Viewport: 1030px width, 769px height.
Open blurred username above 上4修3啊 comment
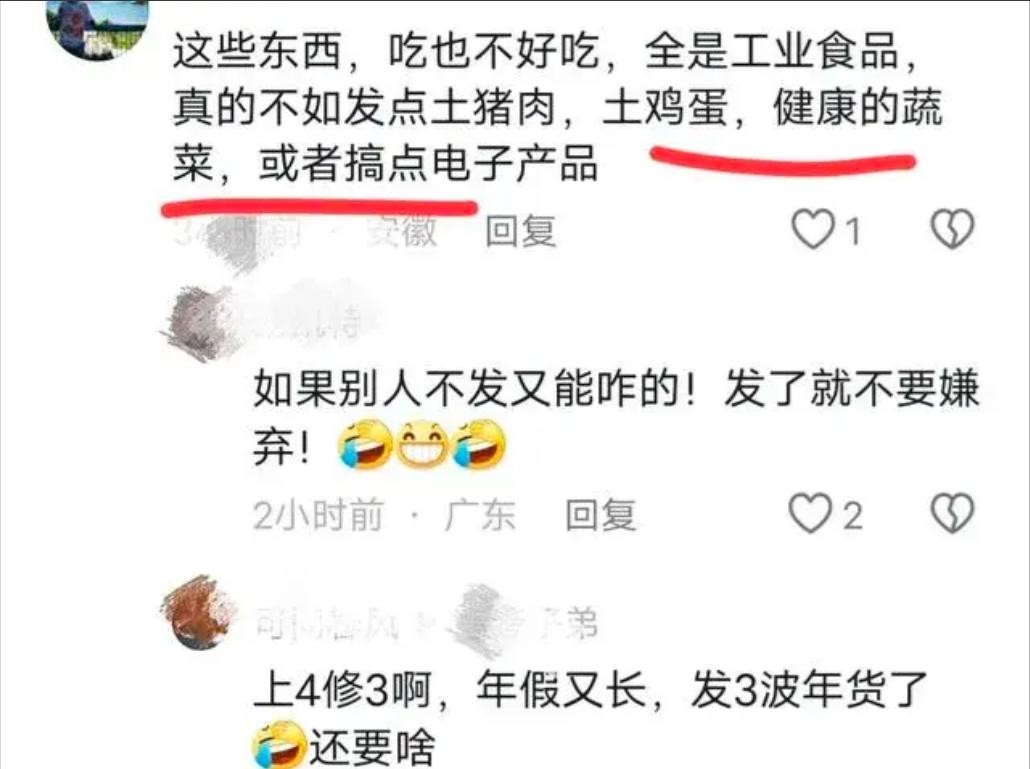point(426,622)
